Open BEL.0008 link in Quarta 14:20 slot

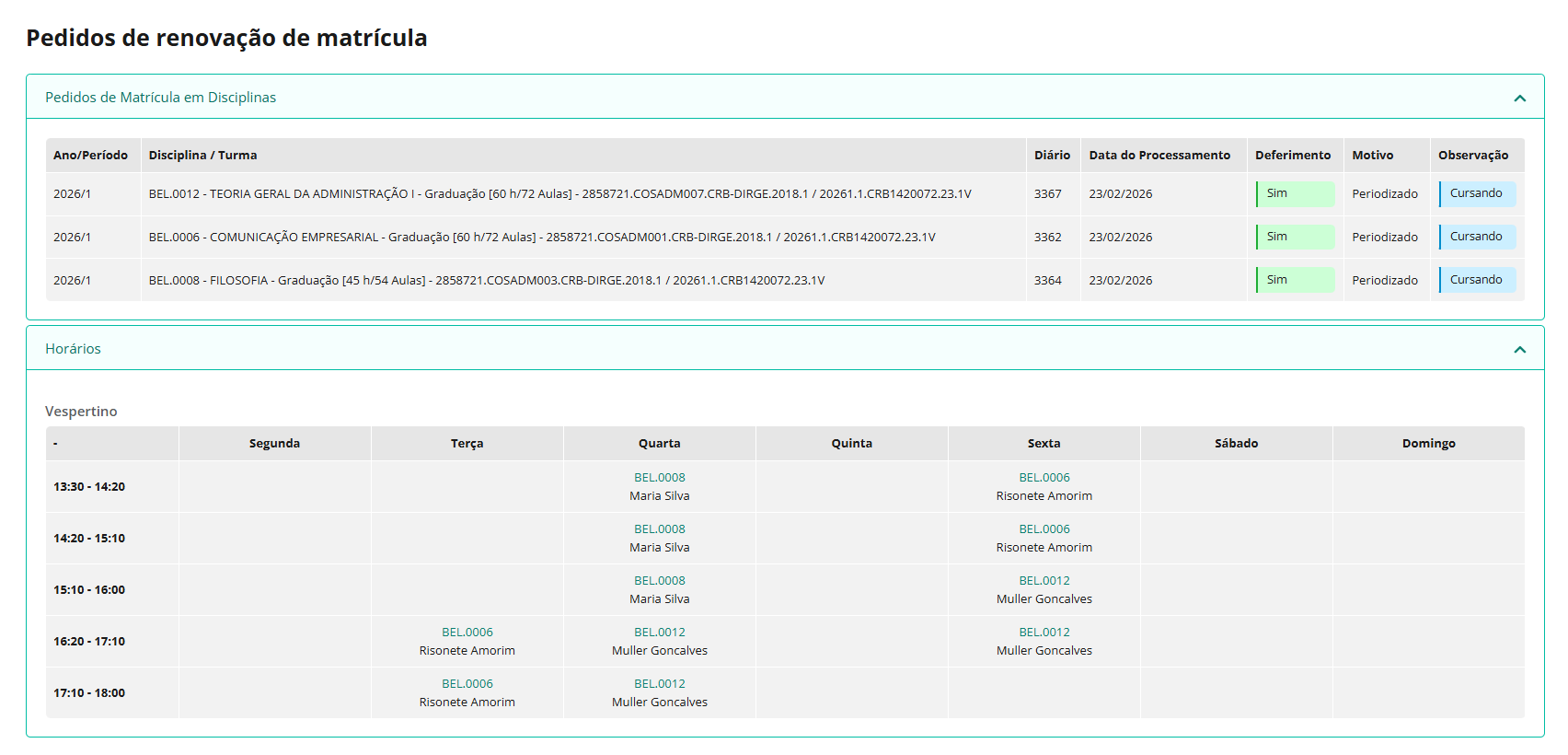[659, 528]
